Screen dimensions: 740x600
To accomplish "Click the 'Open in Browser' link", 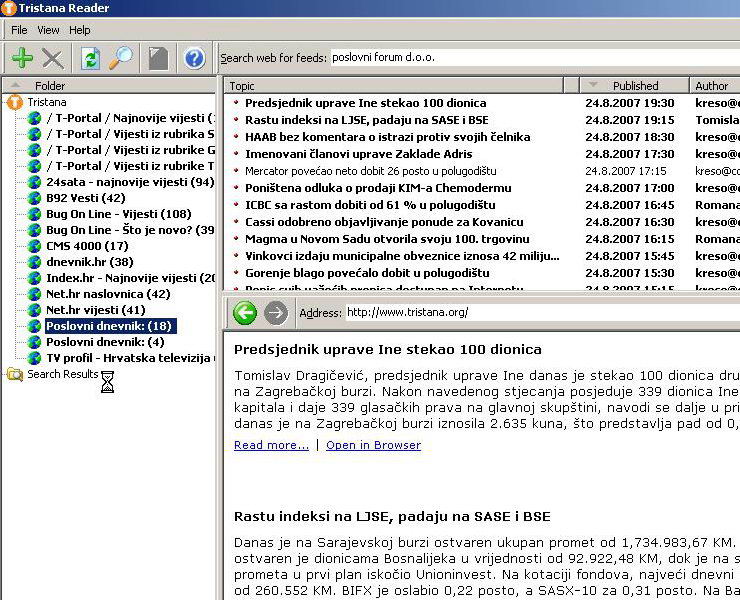I will 373,445.
